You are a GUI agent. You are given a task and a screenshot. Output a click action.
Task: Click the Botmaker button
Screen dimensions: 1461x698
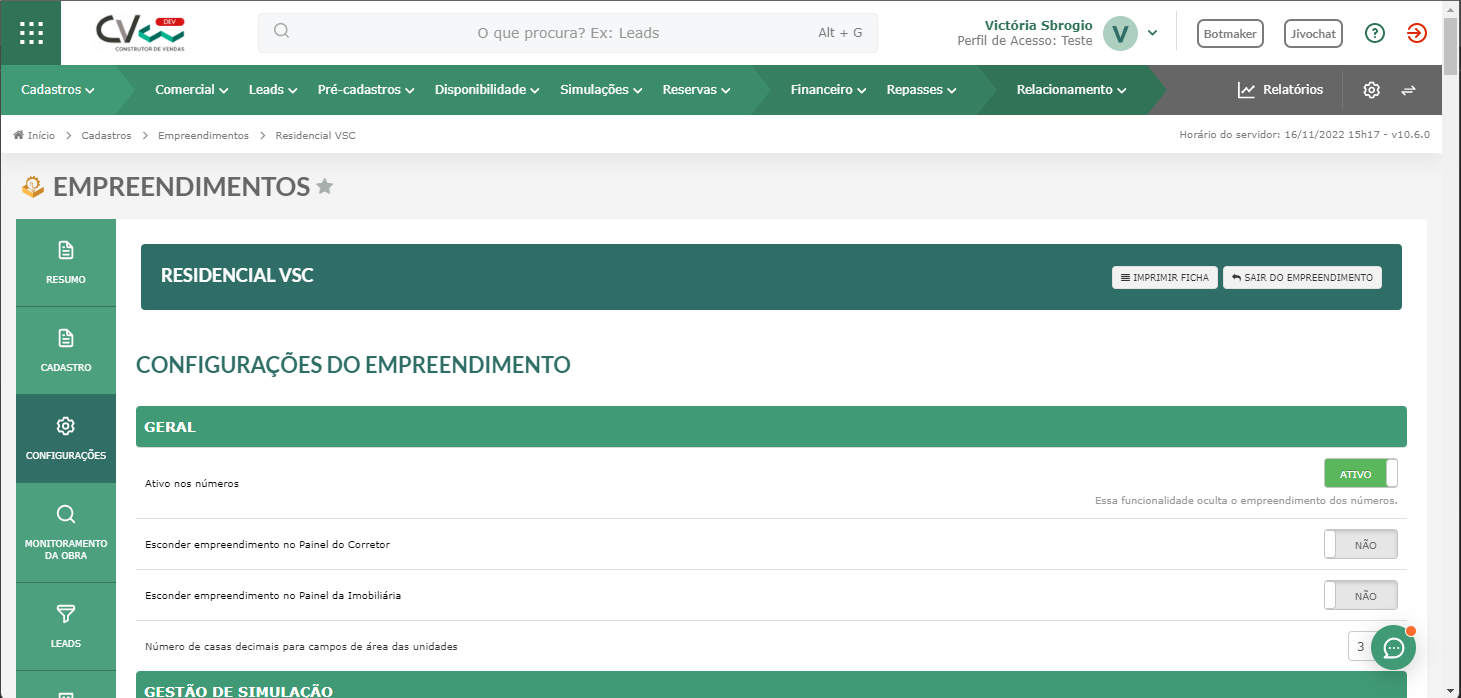click(1231, 33)
